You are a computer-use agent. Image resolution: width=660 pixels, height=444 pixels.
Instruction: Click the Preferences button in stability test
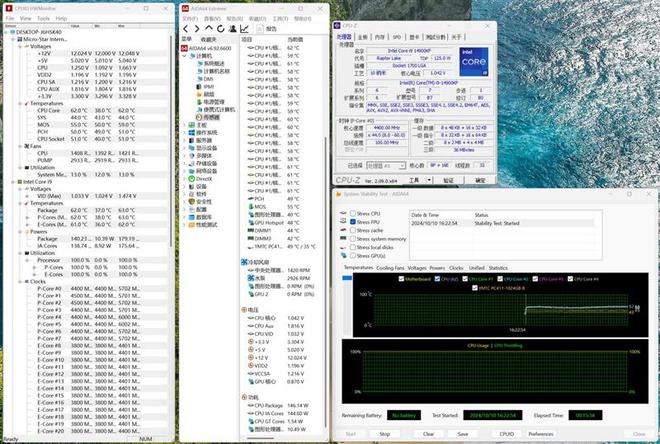(541, 434)
